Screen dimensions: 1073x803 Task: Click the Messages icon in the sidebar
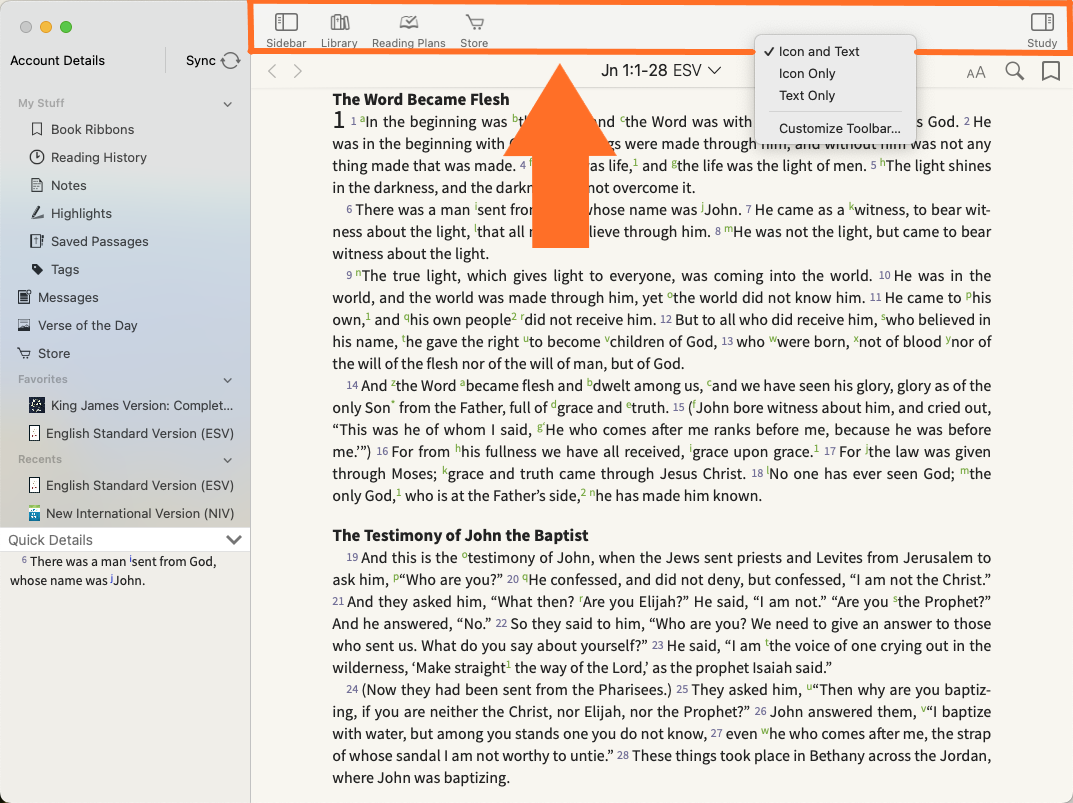(x=24, y=297)
